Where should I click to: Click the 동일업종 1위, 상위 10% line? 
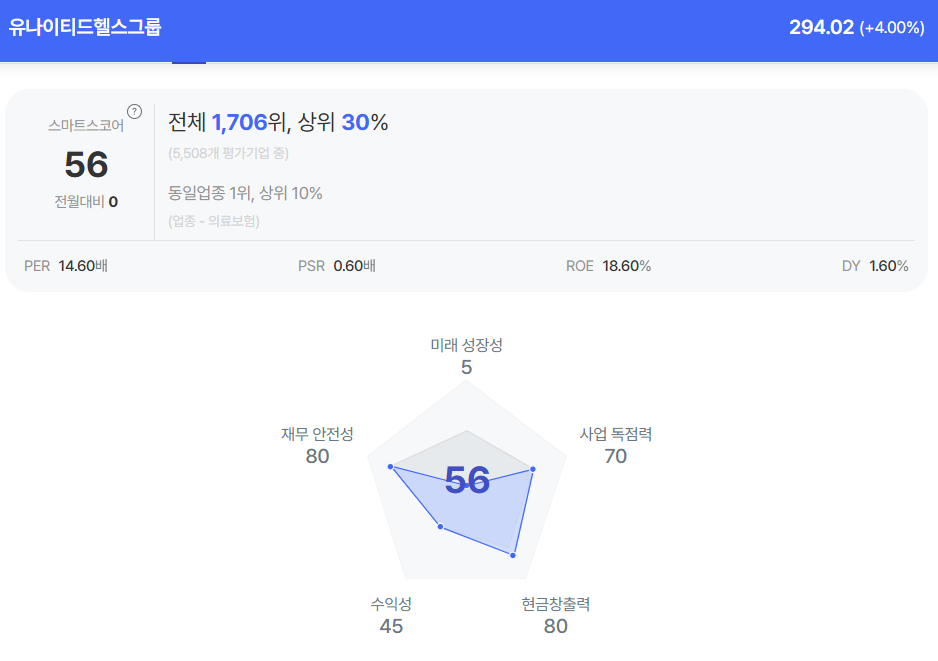246,193
